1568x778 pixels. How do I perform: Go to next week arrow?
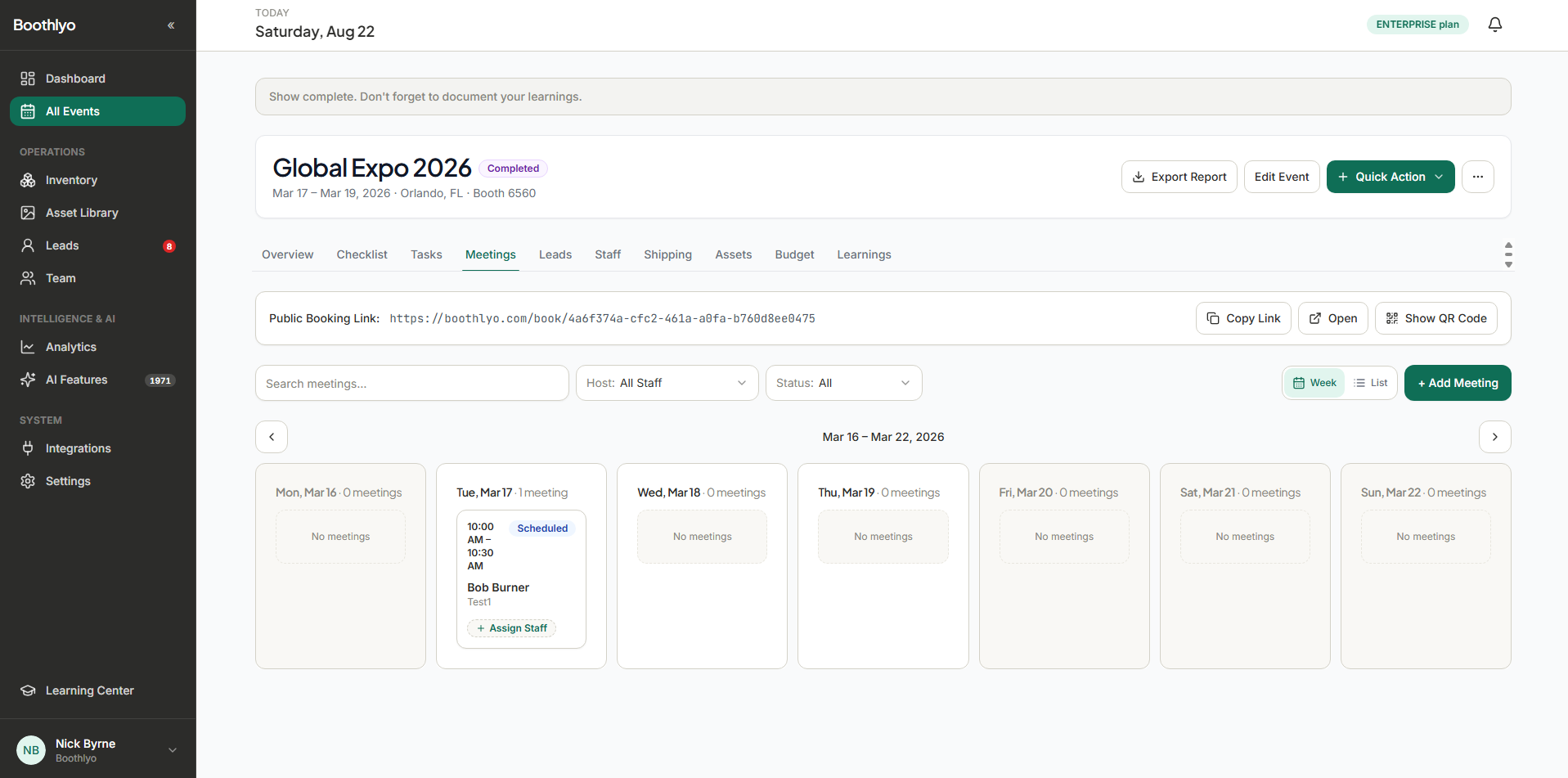pos(1494,437)
